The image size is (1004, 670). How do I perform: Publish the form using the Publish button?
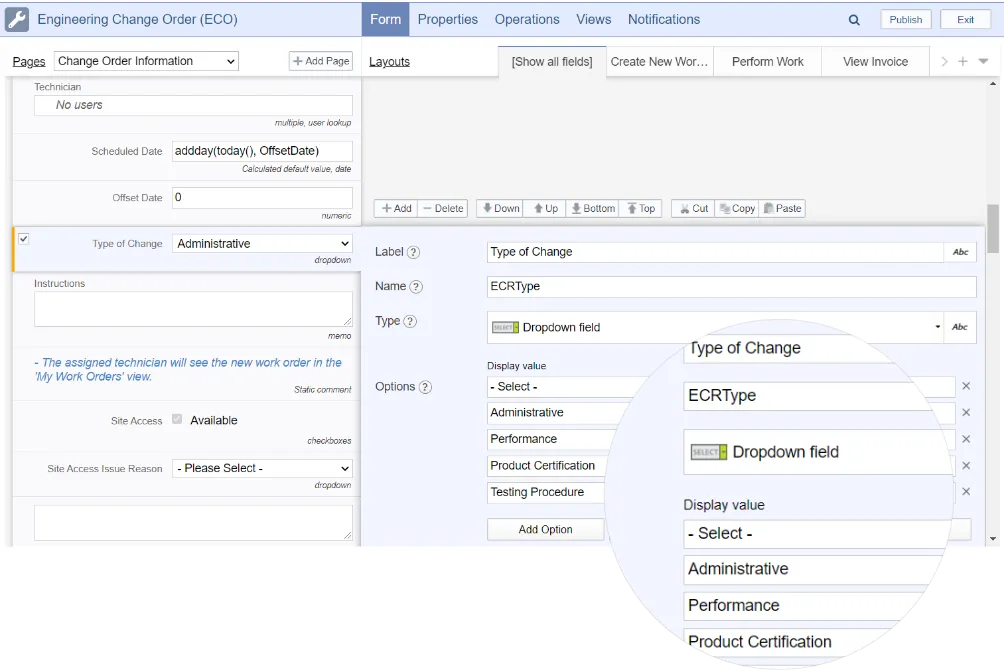[x=904, y=18]
